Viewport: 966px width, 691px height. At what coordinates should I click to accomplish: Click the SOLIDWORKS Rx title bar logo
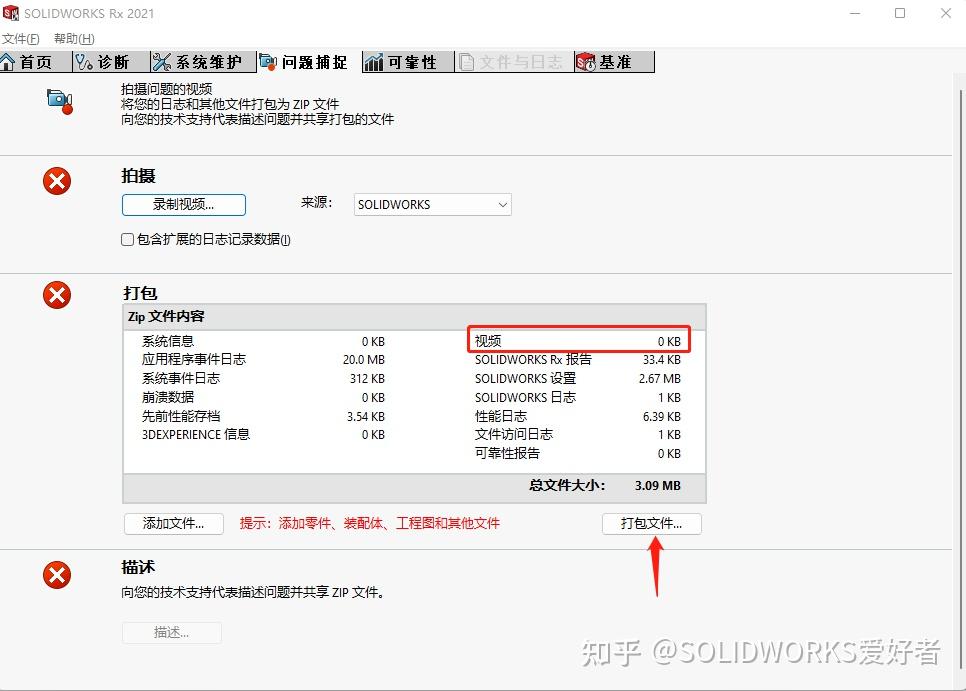tap(10, 13)
